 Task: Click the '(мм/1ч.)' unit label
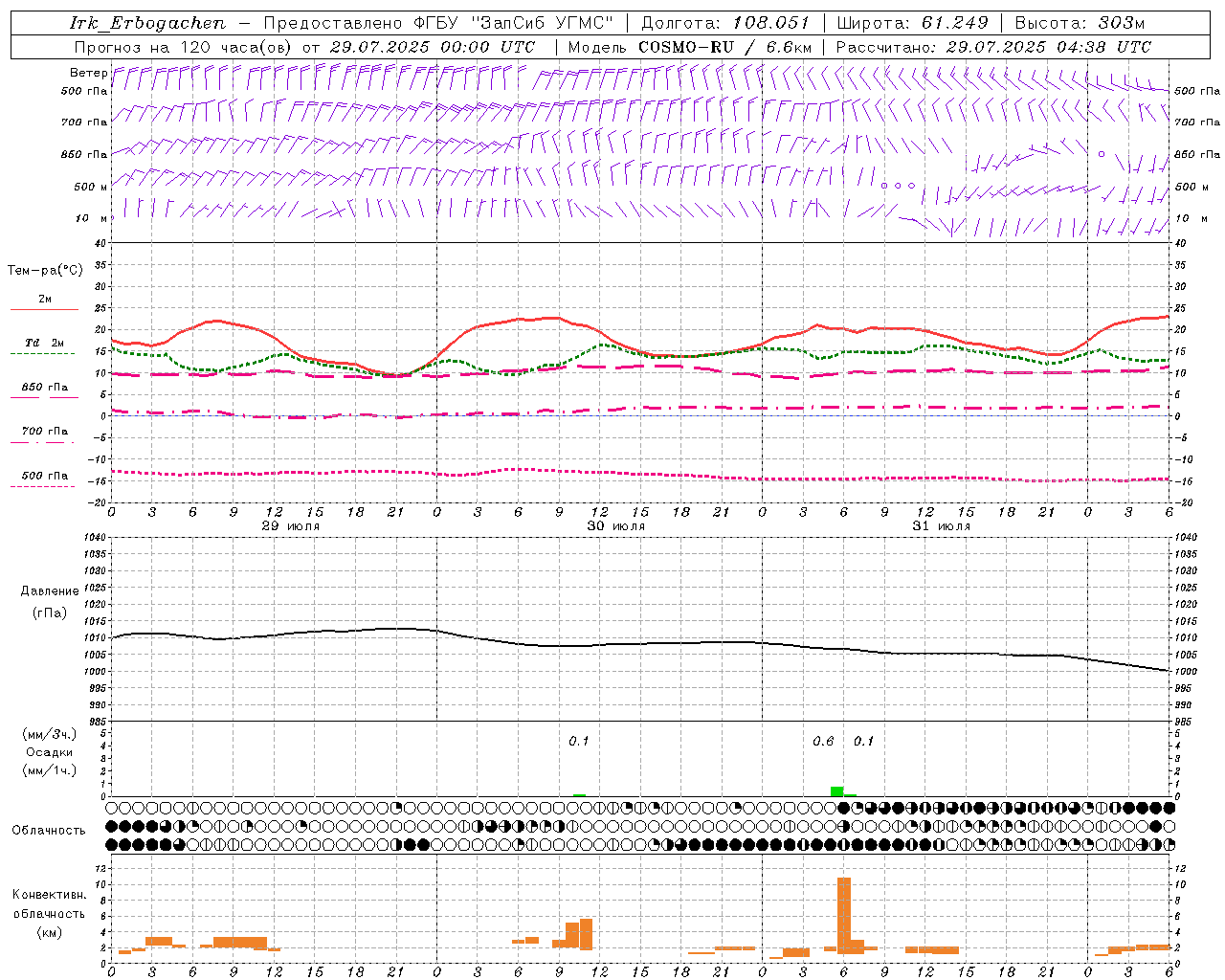[x=49, y=770]
